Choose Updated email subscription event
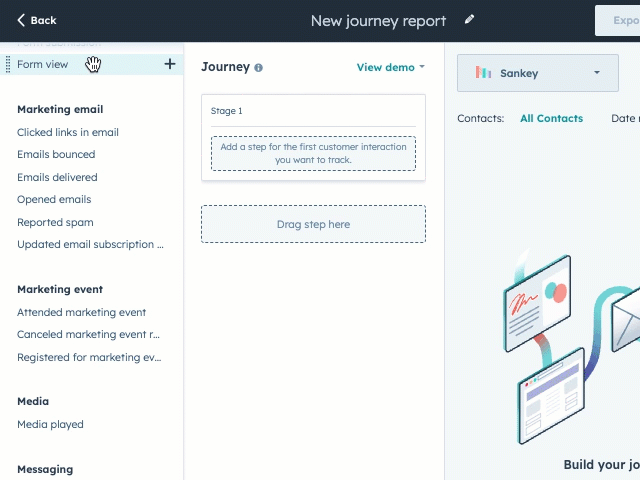 tap(90, 244)
